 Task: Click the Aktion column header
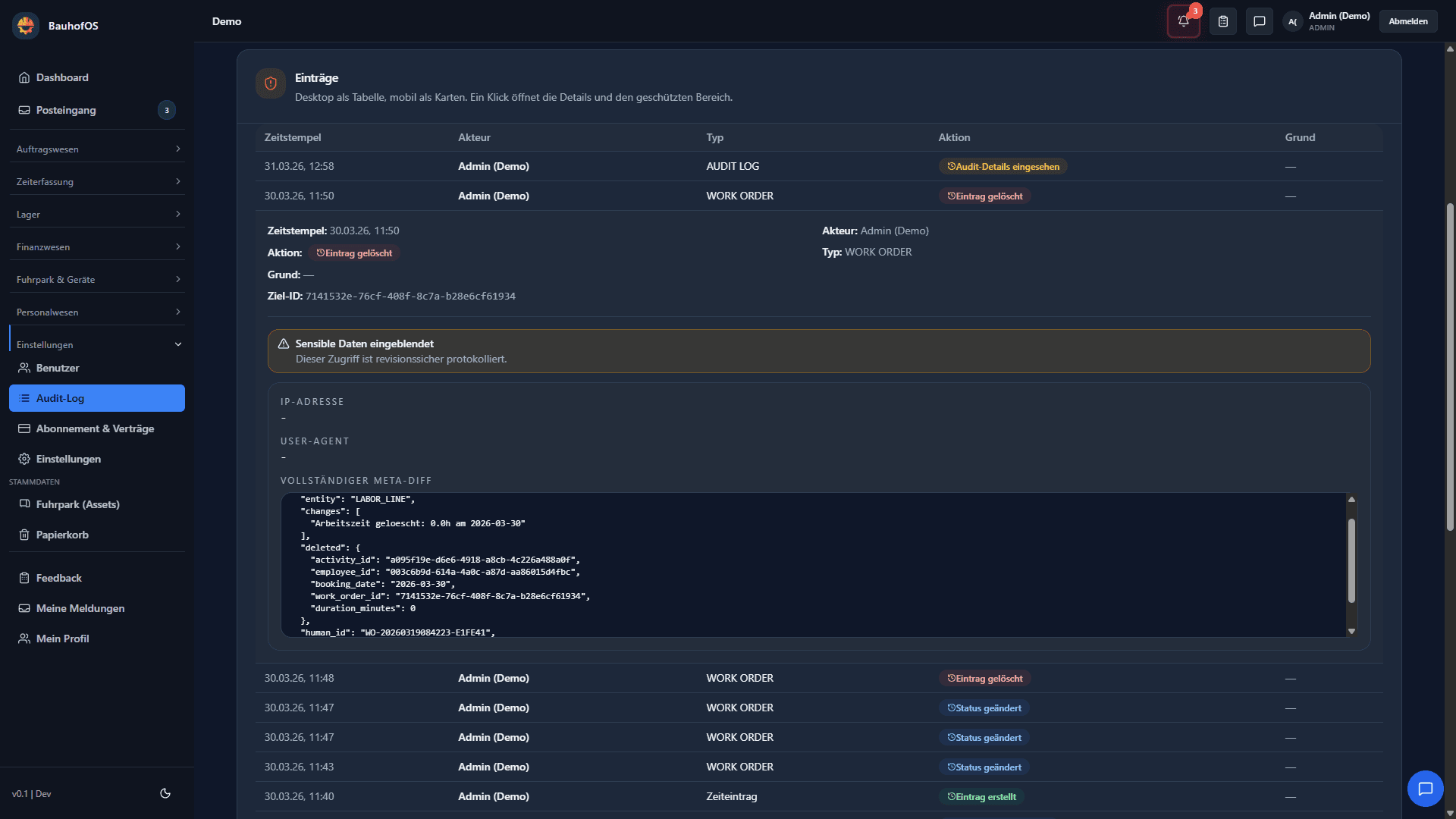954,137
